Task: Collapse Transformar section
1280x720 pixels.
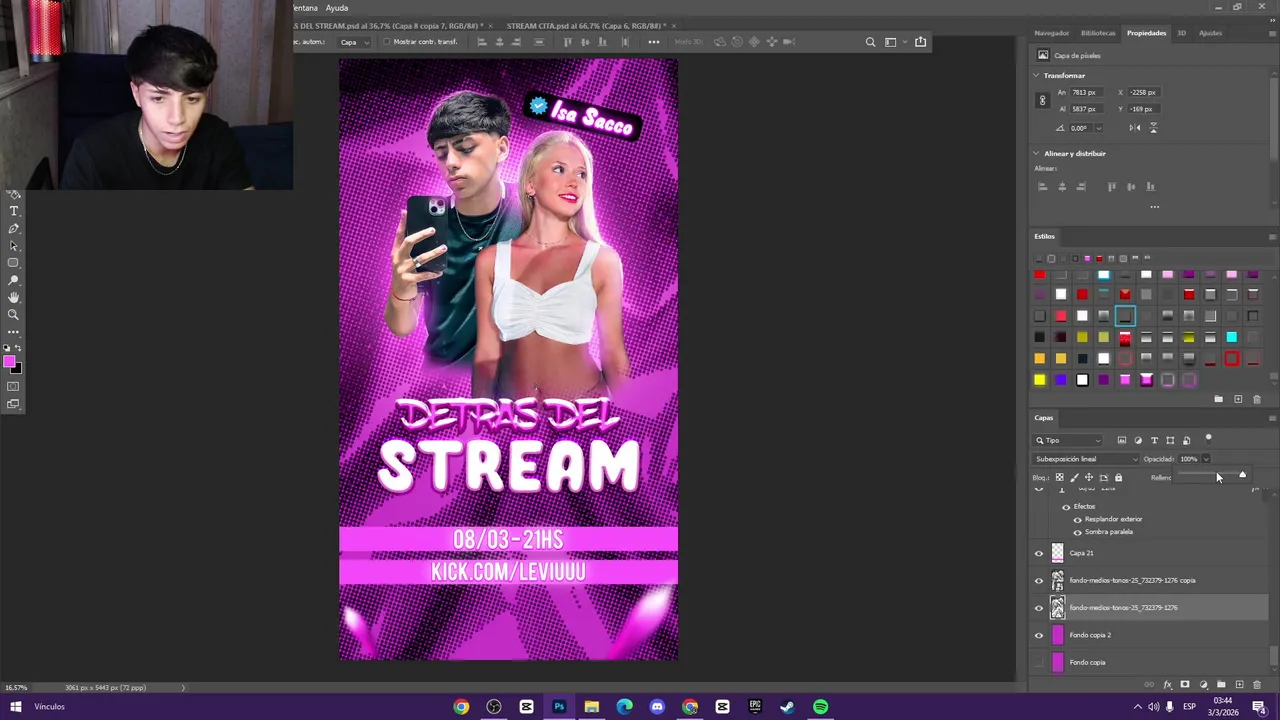Action: [1037, 75]
